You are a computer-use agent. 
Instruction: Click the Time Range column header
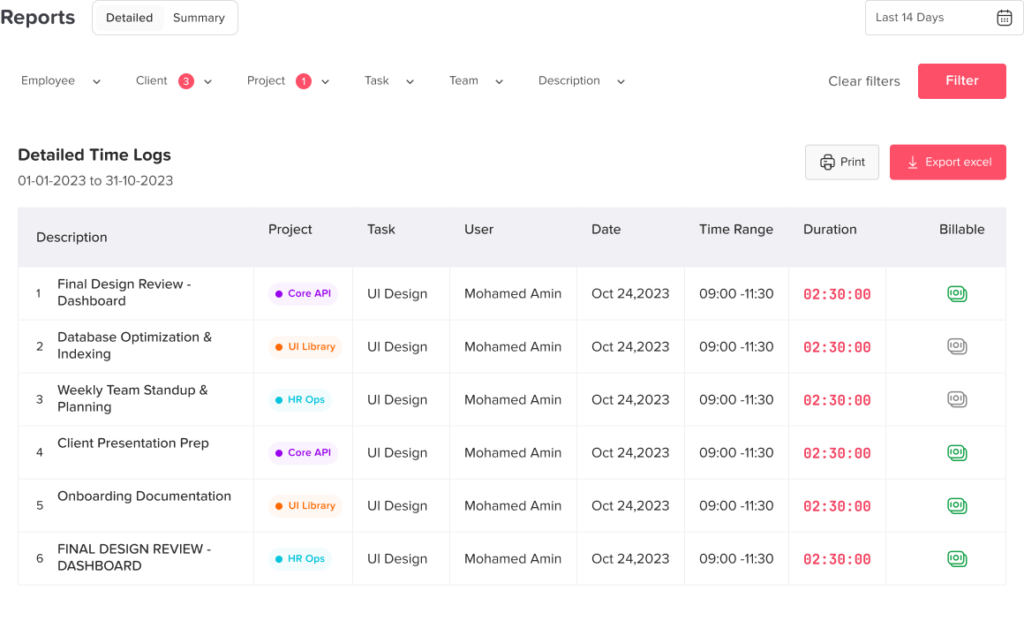(736, 229)
